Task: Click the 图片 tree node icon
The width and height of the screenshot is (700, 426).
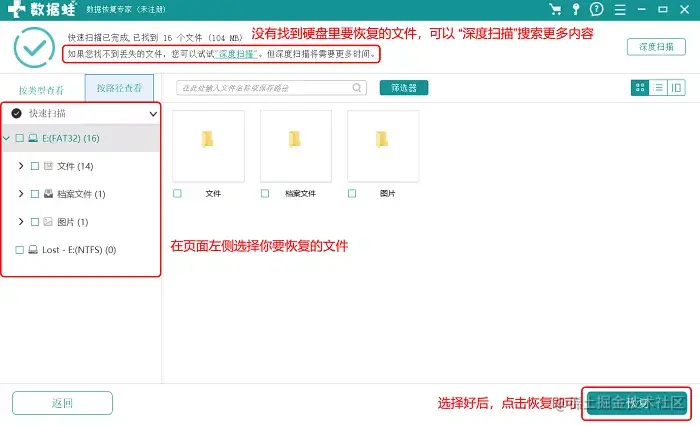Action: point(48,221)
